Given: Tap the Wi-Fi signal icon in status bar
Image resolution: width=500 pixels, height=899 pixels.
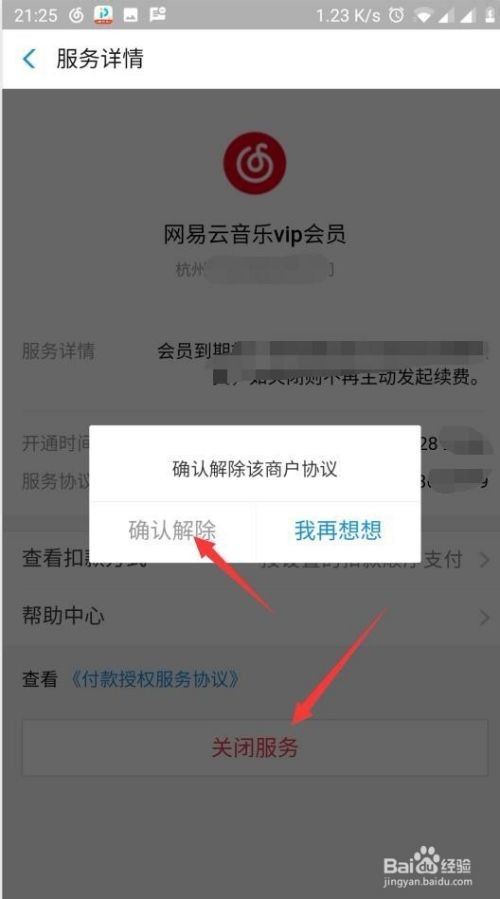Looking at the screenshot, I should (424, 16).
